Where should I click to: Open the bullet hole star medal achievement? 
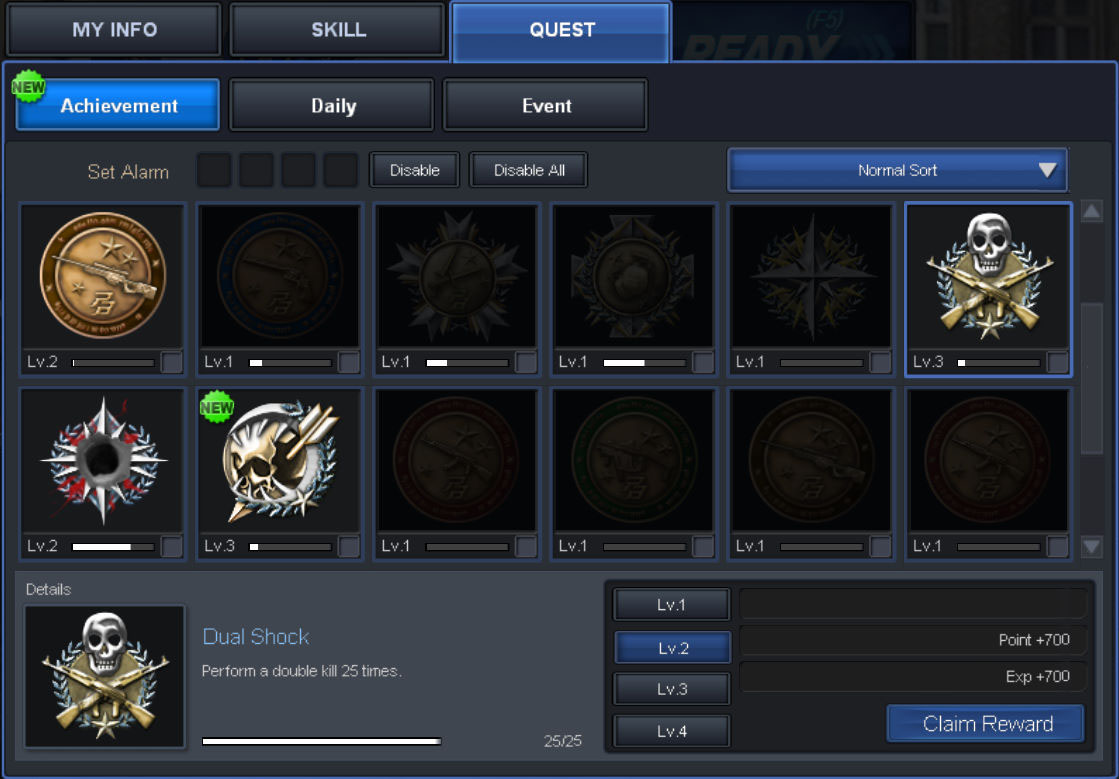coord(103,461)
